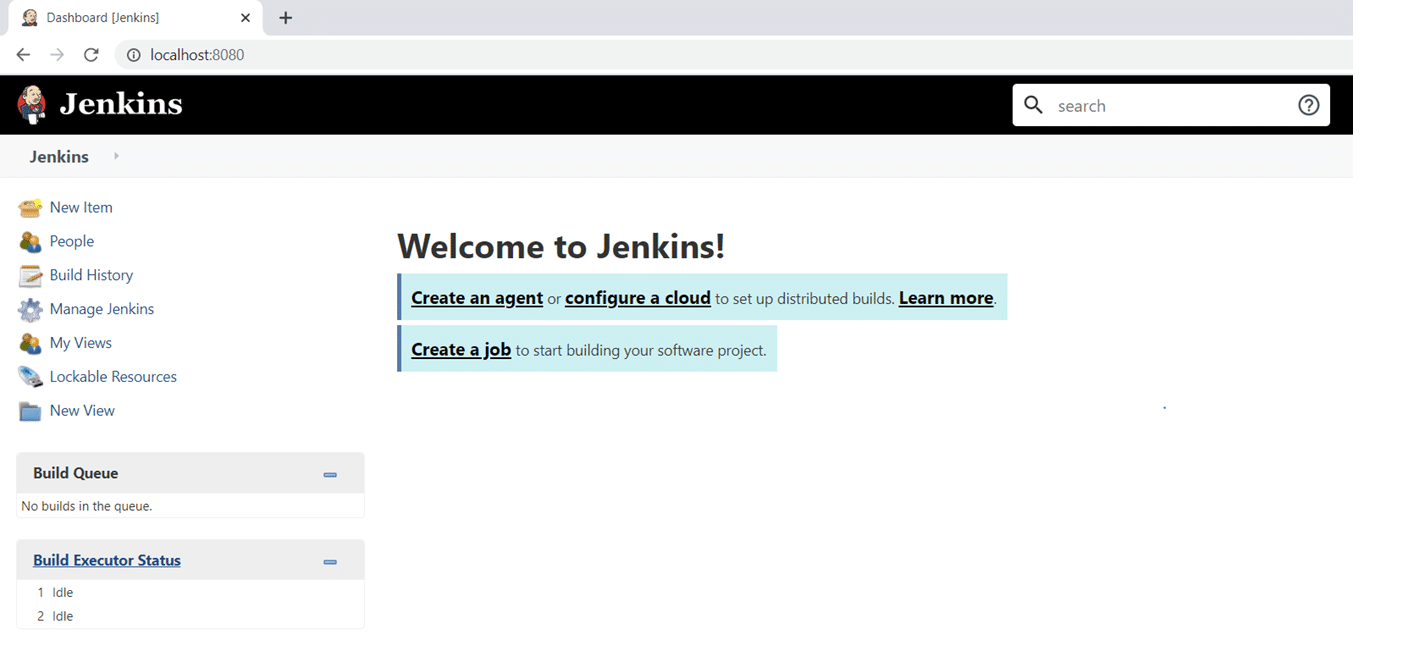This screenshot has height=650, width=1414.
Task: Click the localhost:8080 address bar
Action: click(x=733, y=55)
